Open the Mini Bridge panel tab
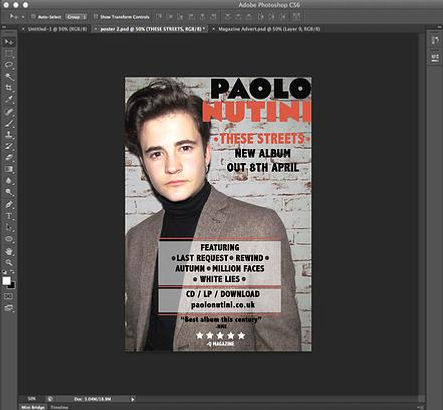 coord(33,407)
